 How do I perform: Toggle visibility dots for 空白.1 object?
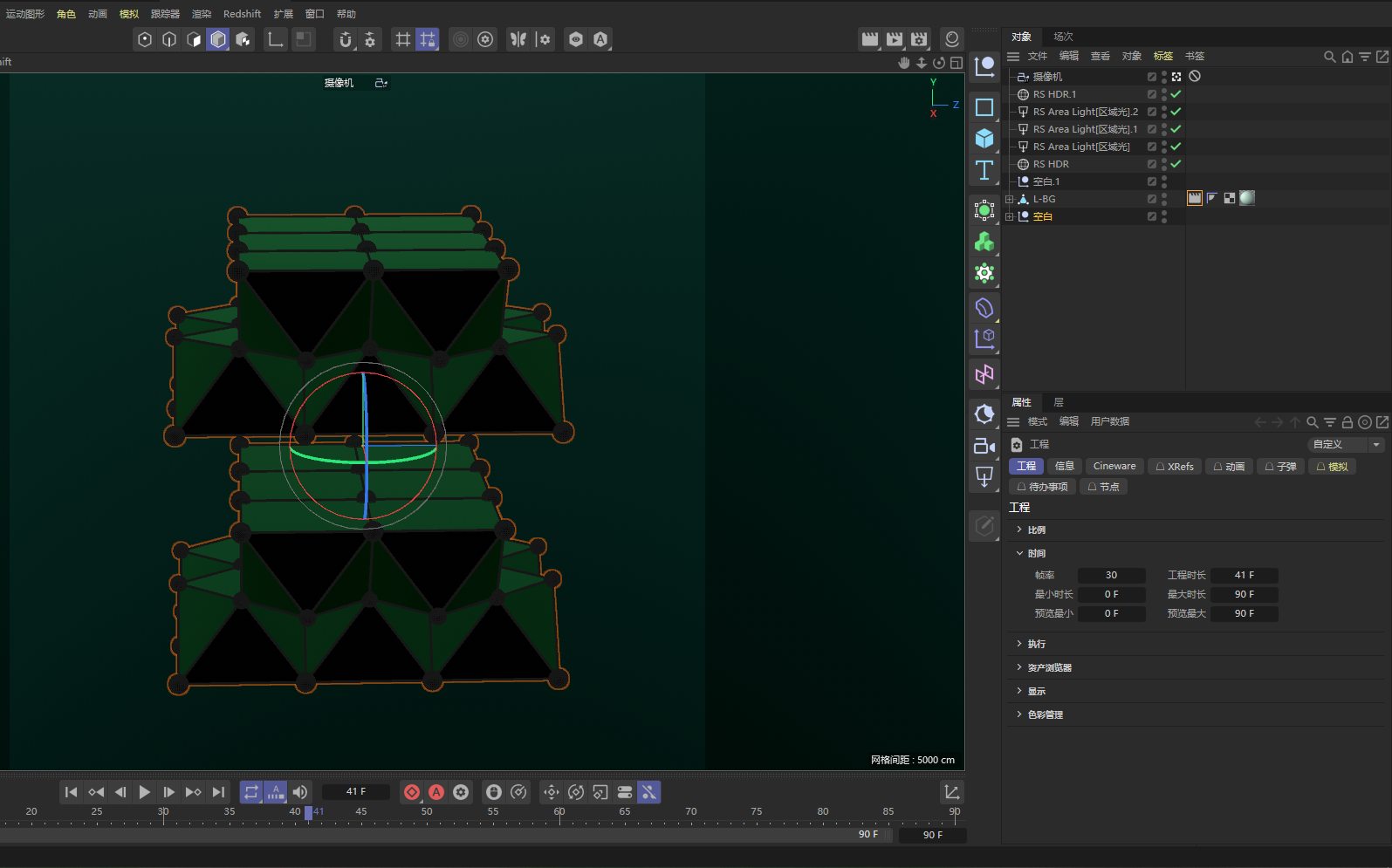coord(1164,181)
